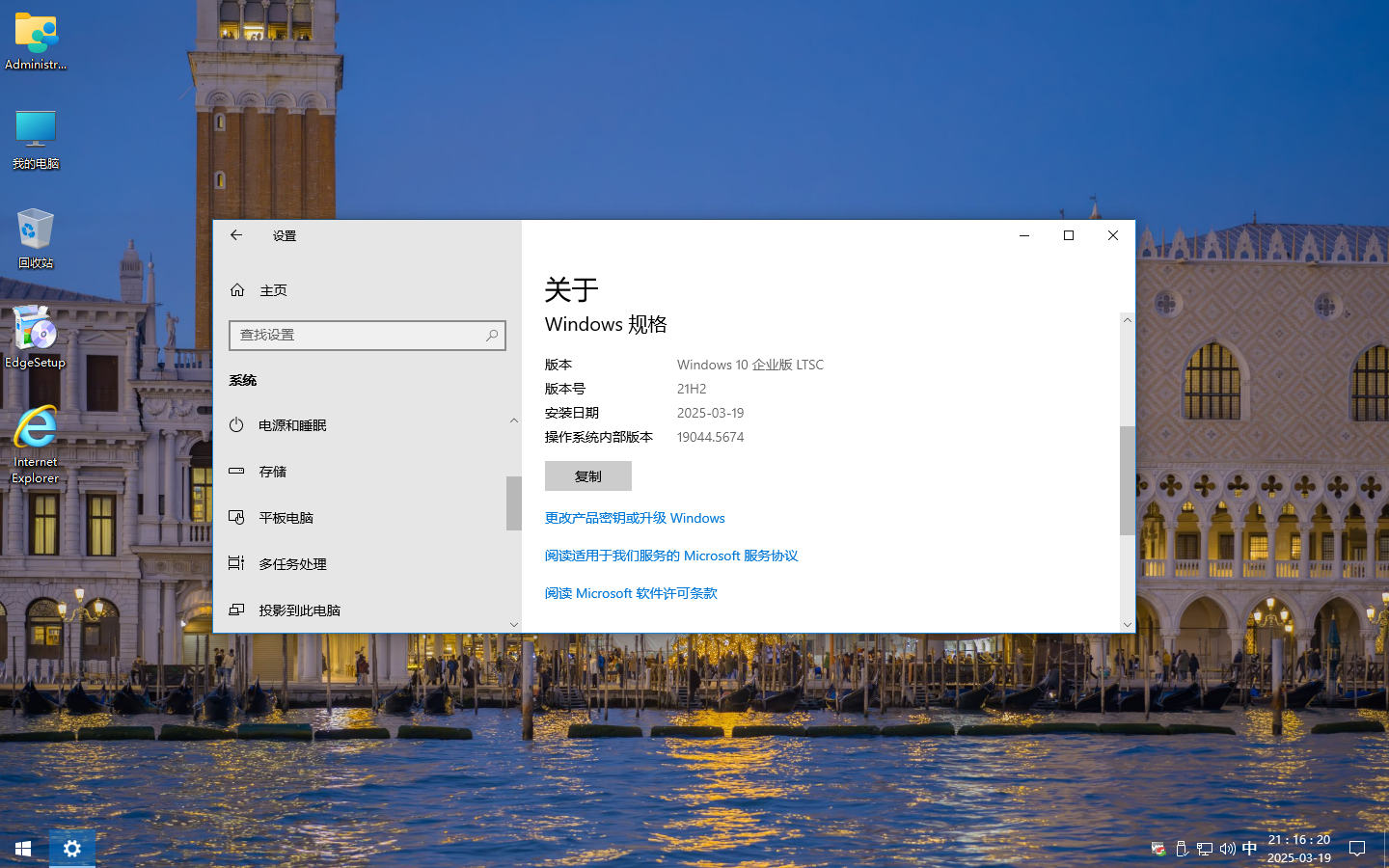
Task: Click sidebar scrollbar up arrow
Action: click(514, 420)
